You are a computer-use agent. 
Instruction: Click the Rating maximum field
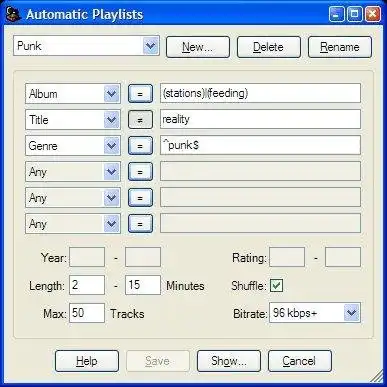[x=343, y=257]
